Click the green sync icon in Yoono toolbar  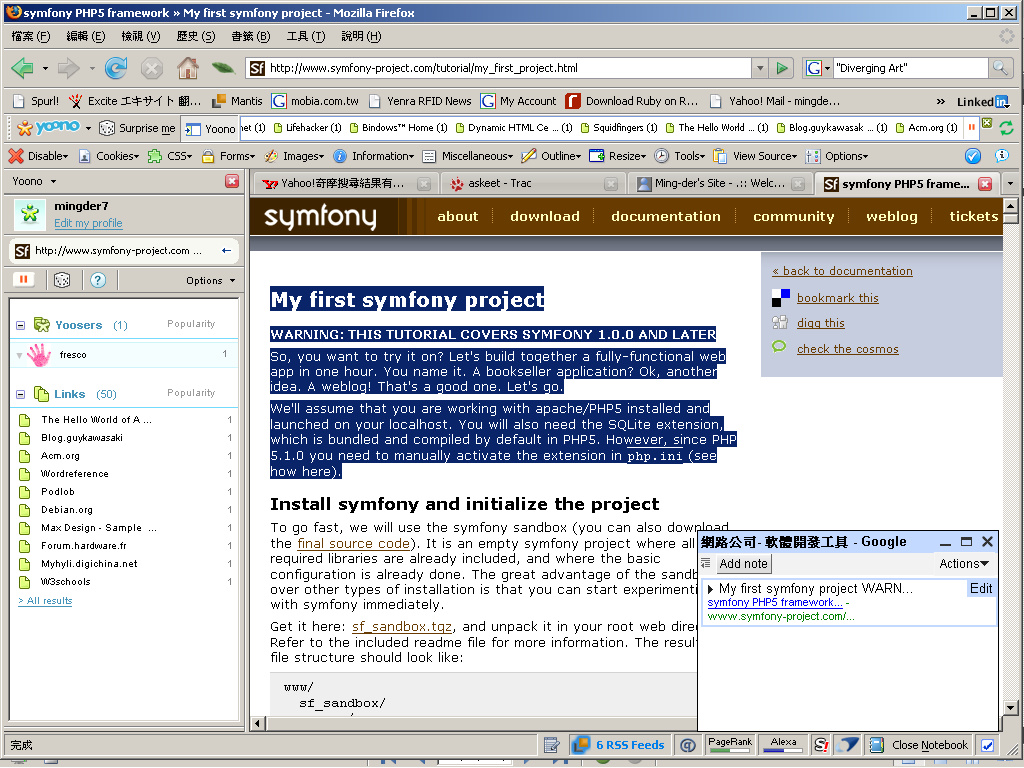(x=1006, y=128)
